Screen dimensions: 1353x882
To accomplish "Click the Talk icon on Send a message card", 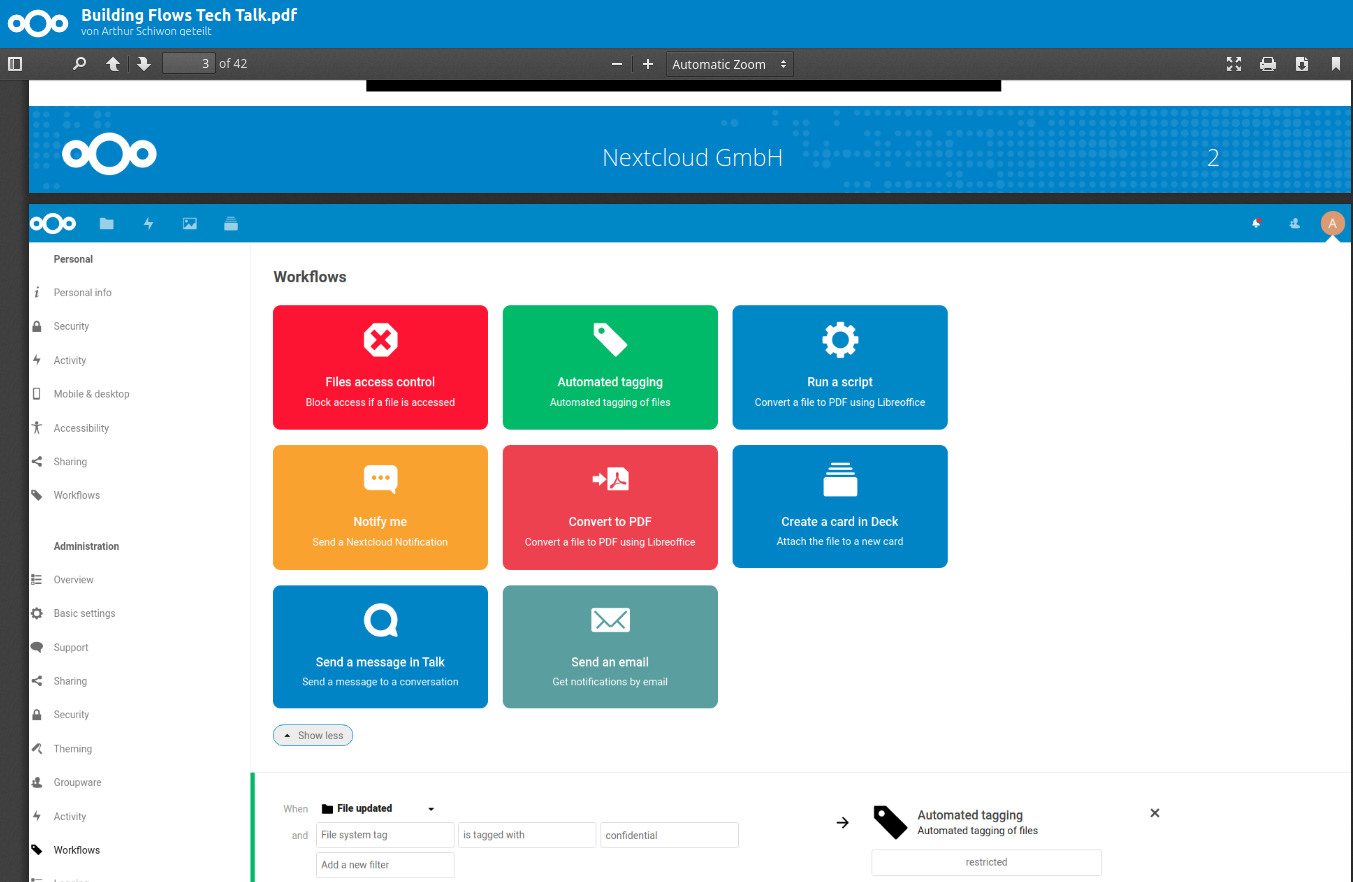I will [380, 620].
